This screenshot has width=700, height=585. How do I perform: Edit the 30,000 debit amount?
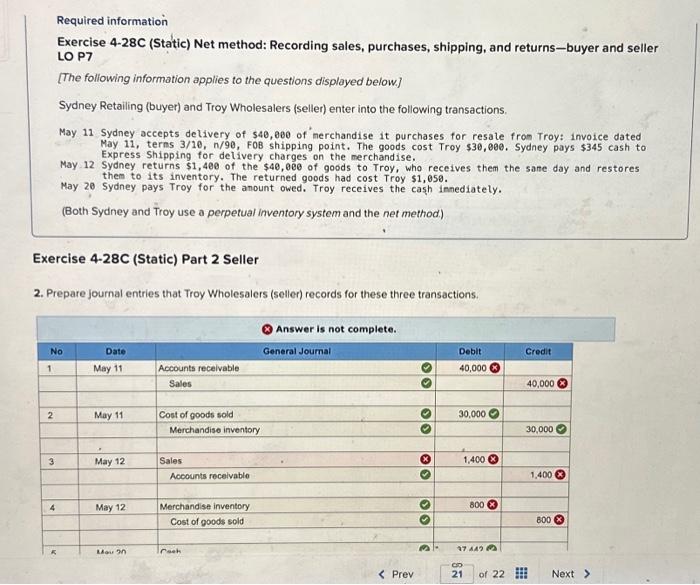point(472,414)
